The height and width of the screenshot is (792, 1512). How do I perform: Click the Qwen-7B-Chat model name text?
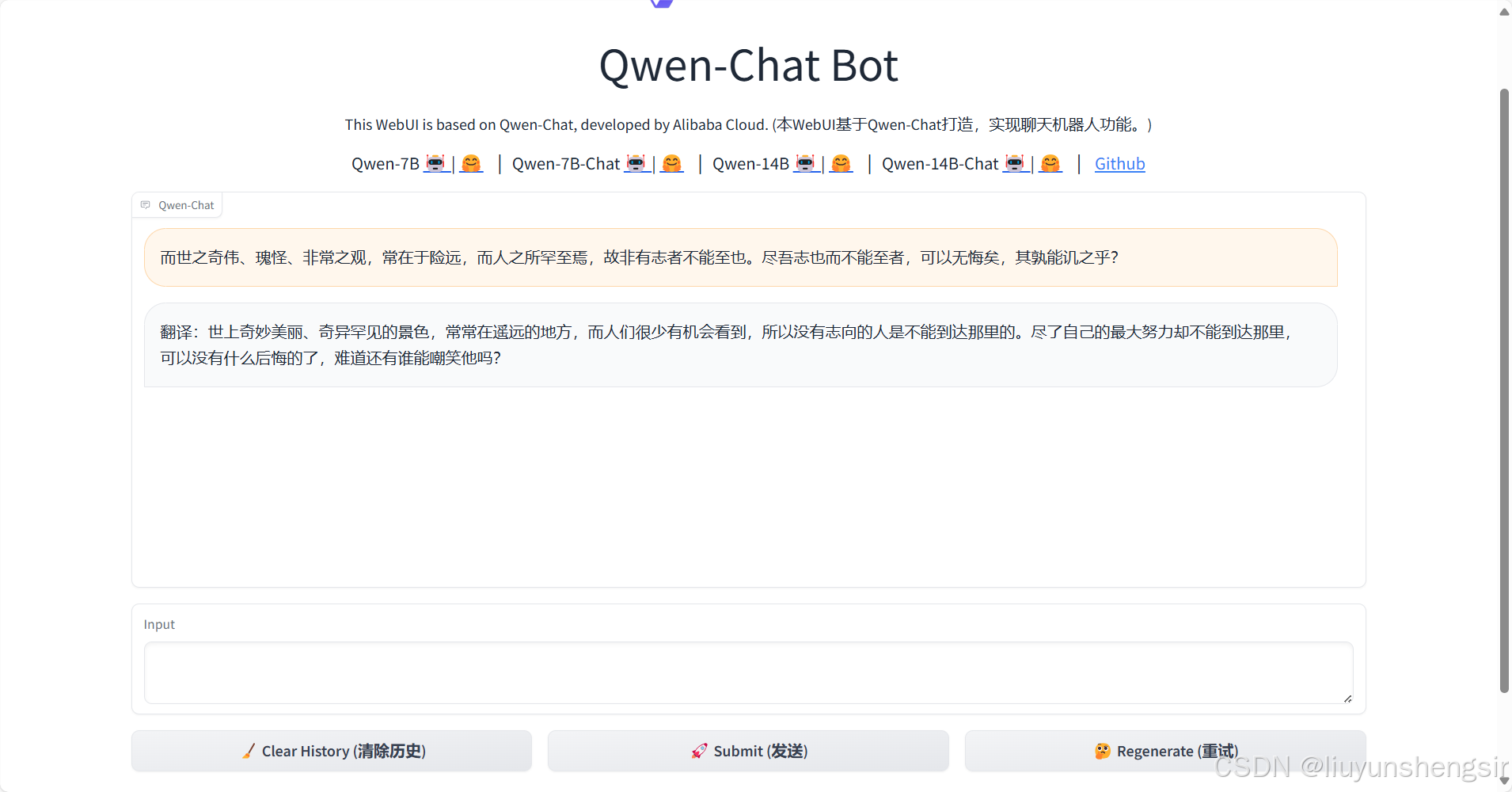click(x=566, y=164)
